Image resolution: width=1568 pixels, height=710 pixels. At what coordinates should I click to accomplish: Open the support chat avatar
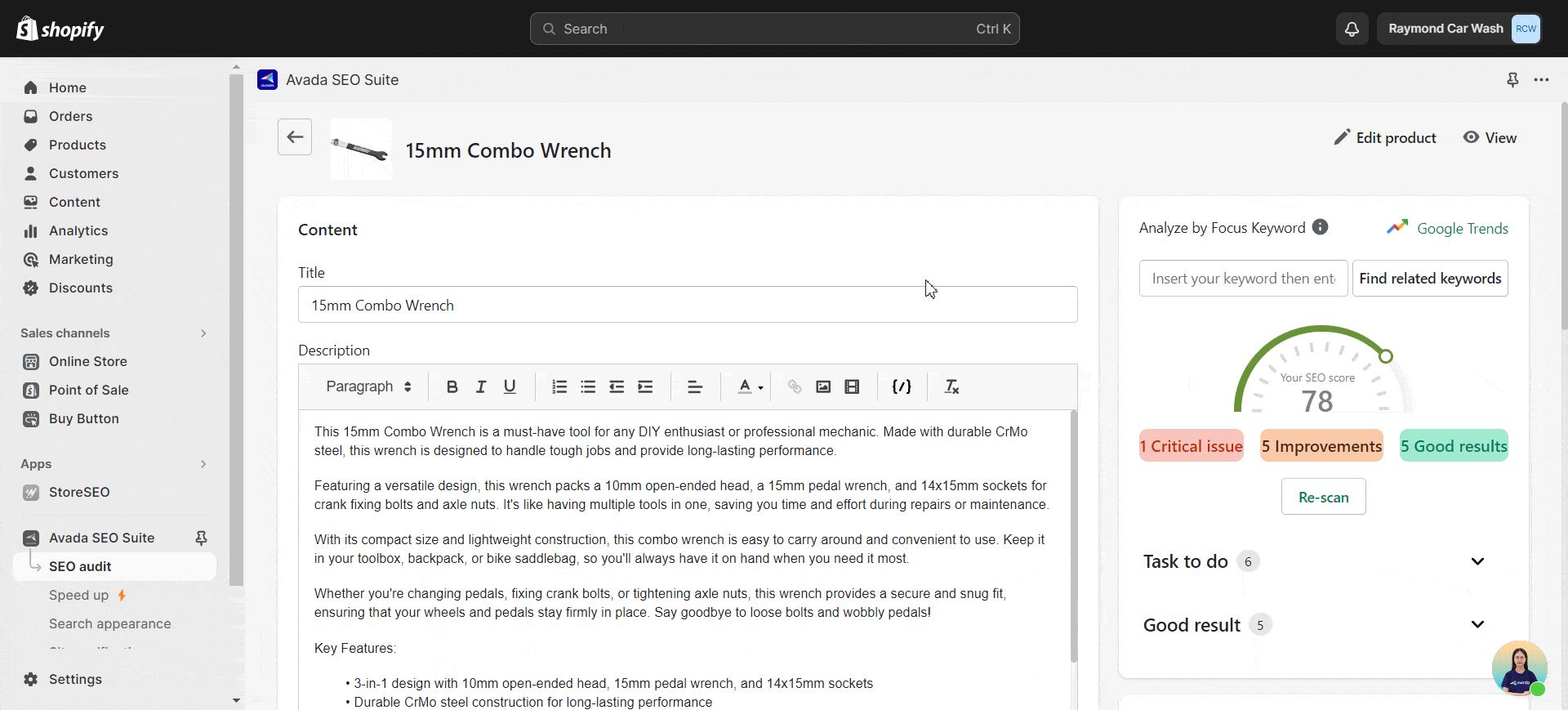click(1519, 668)
